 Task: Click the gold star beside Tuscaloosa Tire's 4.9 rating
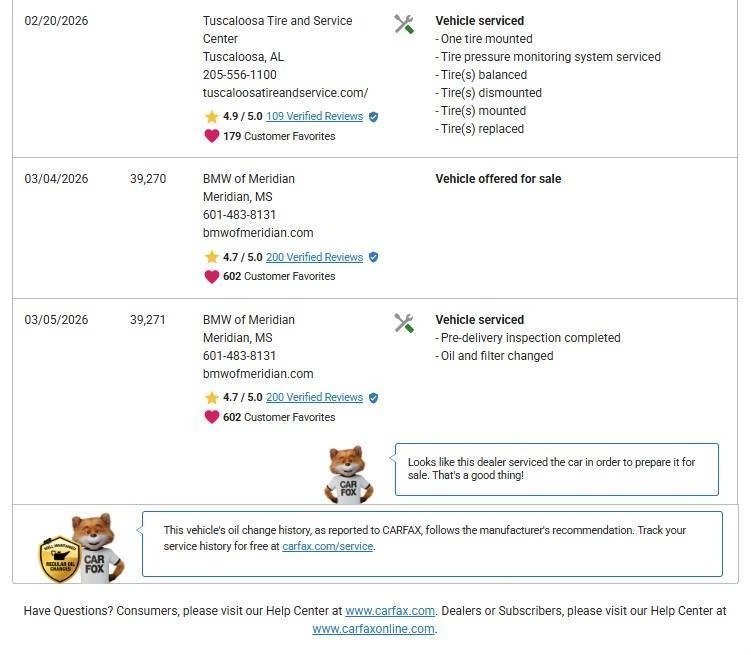(x=211, y=117)
